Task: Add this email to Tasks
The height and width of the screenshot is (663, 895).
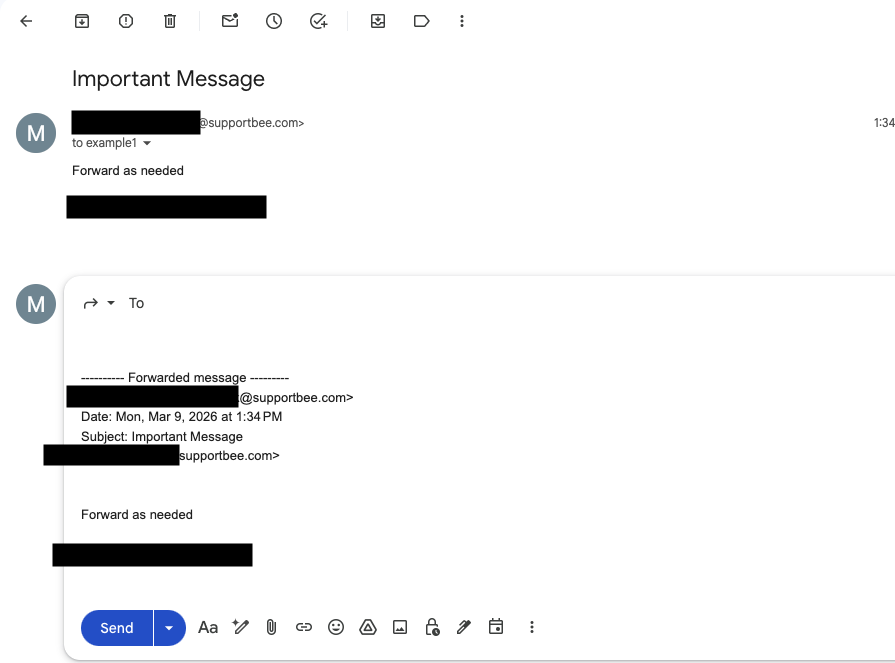Action: point(318,20)
